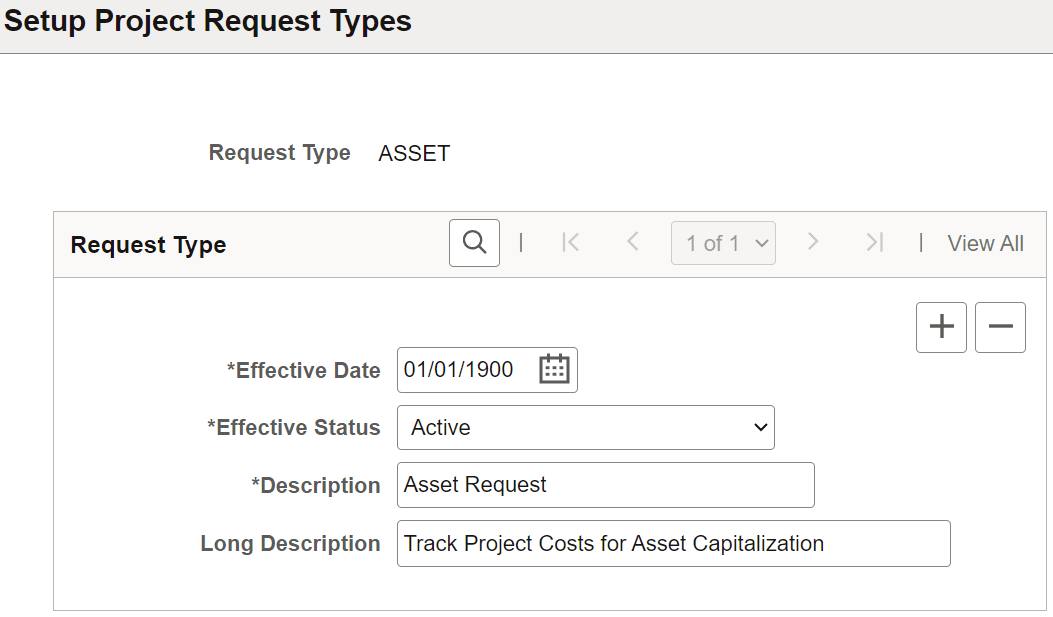Jump to the last record arrow
Viewport: 1053px width, 617px height.
(874, 242)
